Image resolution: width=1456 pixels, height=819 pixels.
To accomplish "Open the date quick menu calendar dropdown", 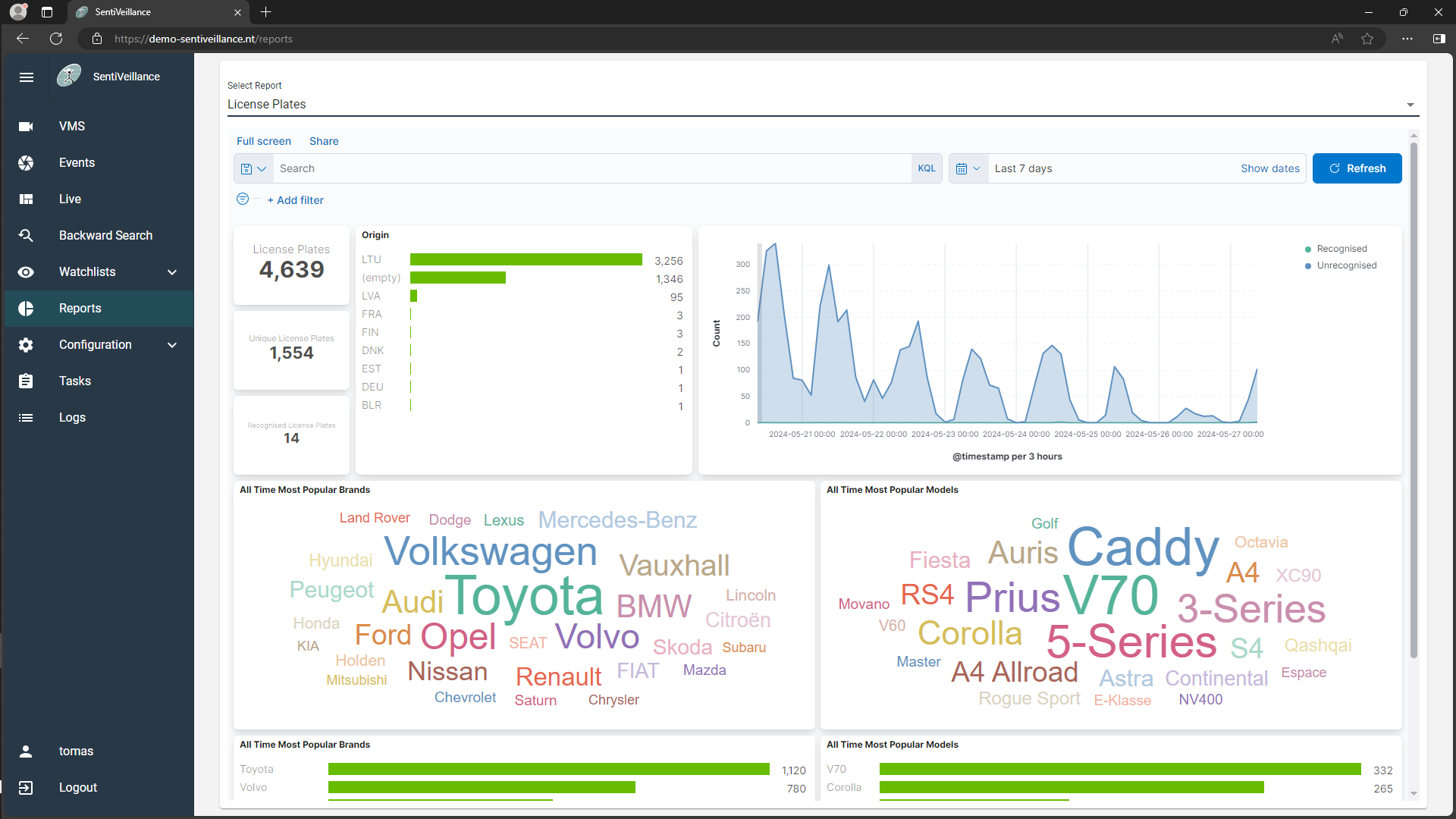I will (968, 168).
